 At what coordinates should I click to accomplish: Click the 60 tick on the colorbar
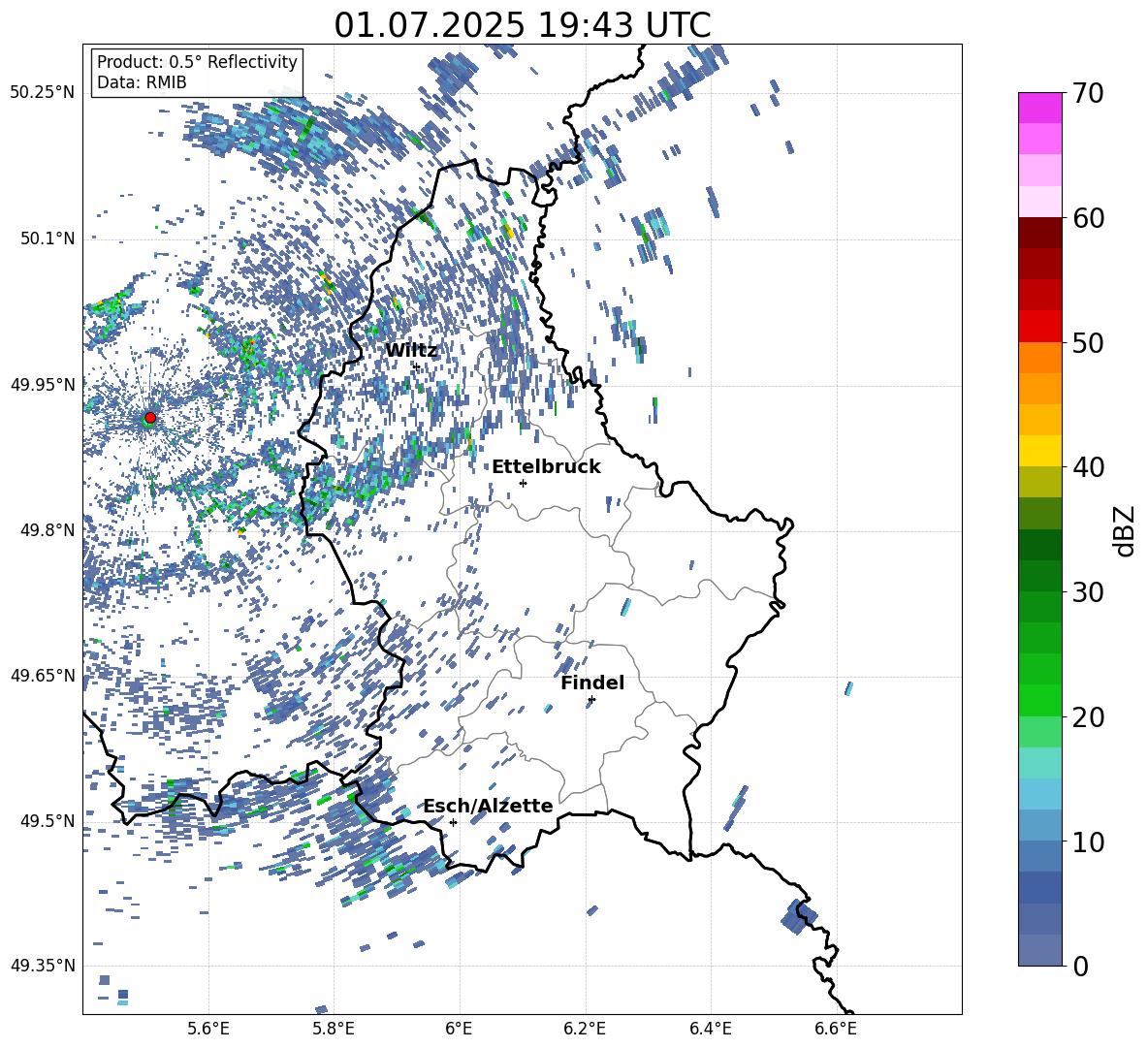tap(1088, 218)
